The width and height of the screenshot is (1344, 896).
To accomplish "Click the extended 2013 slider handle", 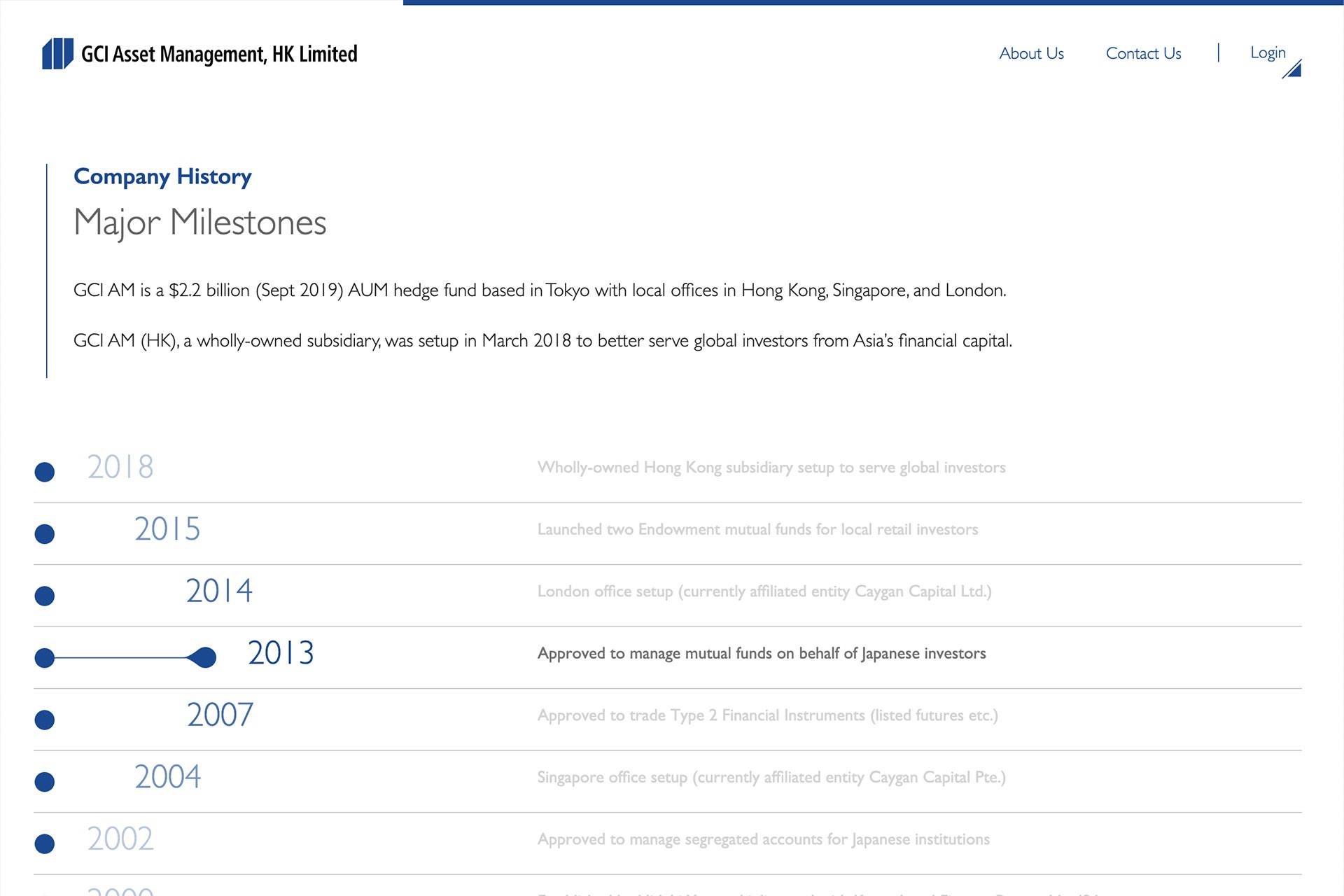I will tap(204, 657).
